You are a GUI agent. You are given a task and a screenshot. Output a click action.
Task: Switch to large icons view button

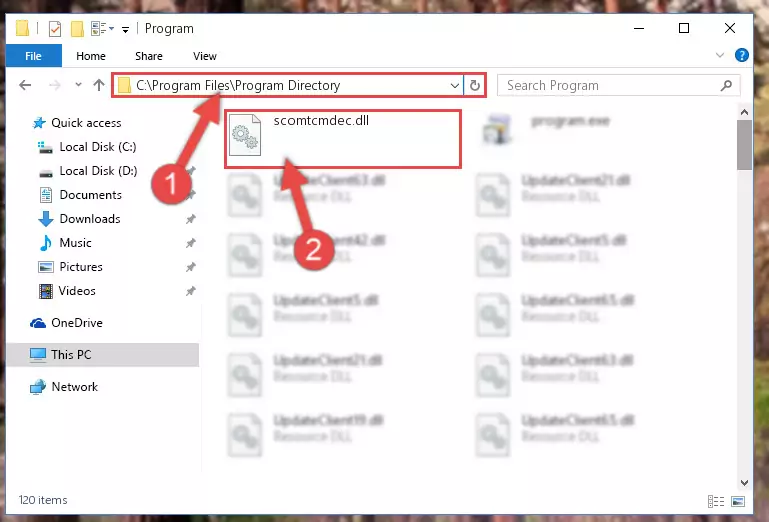(x=738, y=501)
